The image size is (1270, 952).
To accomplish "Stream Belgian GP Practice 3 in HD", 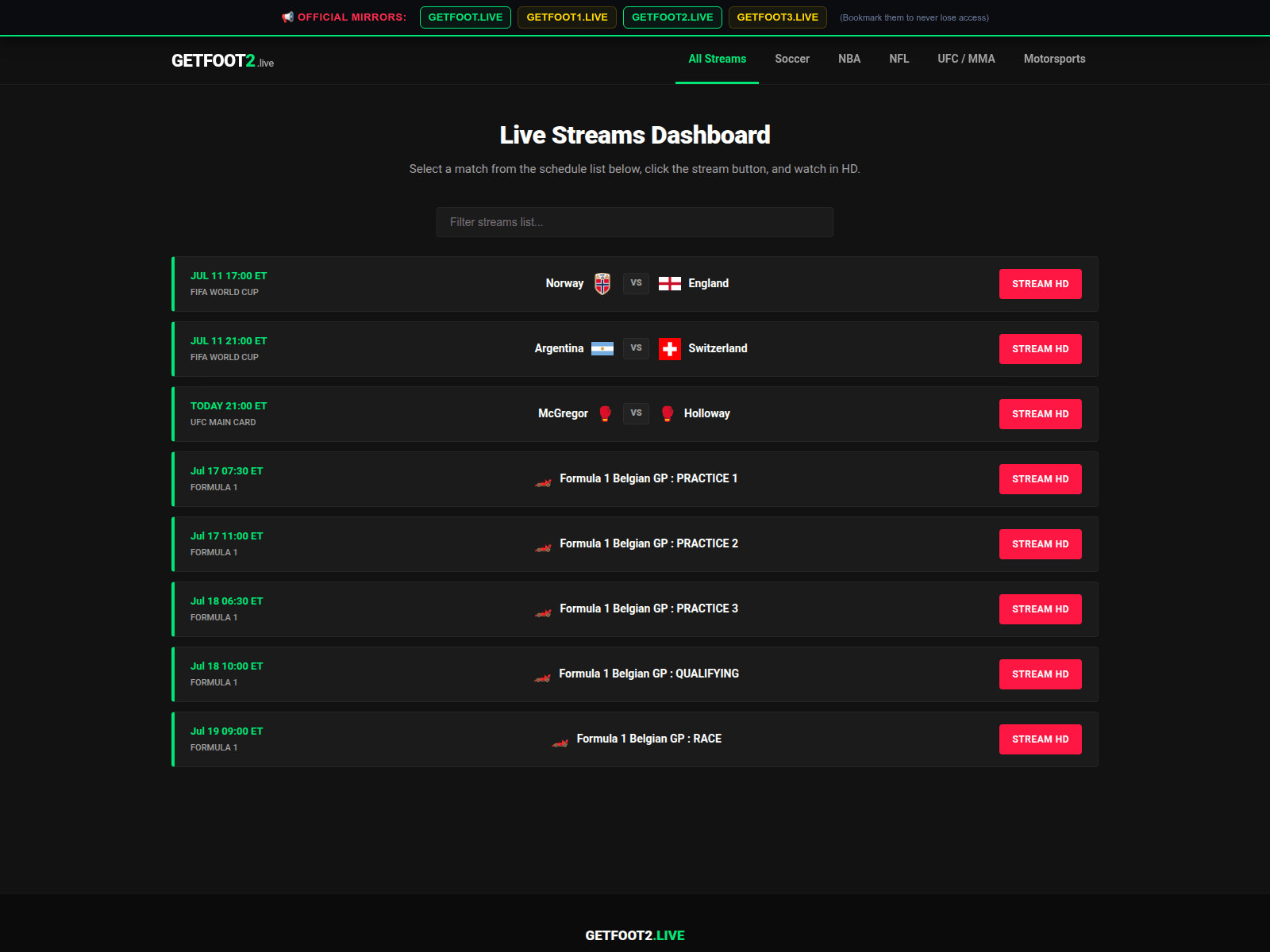I will coord(1040,609).
